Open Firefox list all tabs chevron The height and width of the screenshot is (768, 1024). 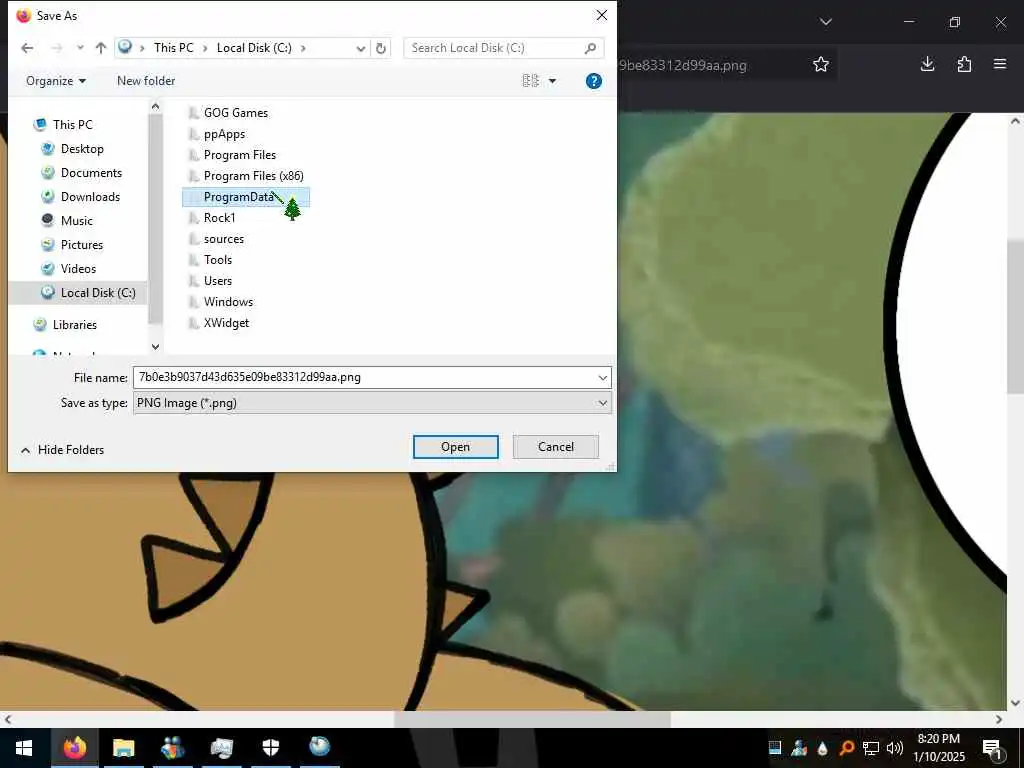point(826,22)
